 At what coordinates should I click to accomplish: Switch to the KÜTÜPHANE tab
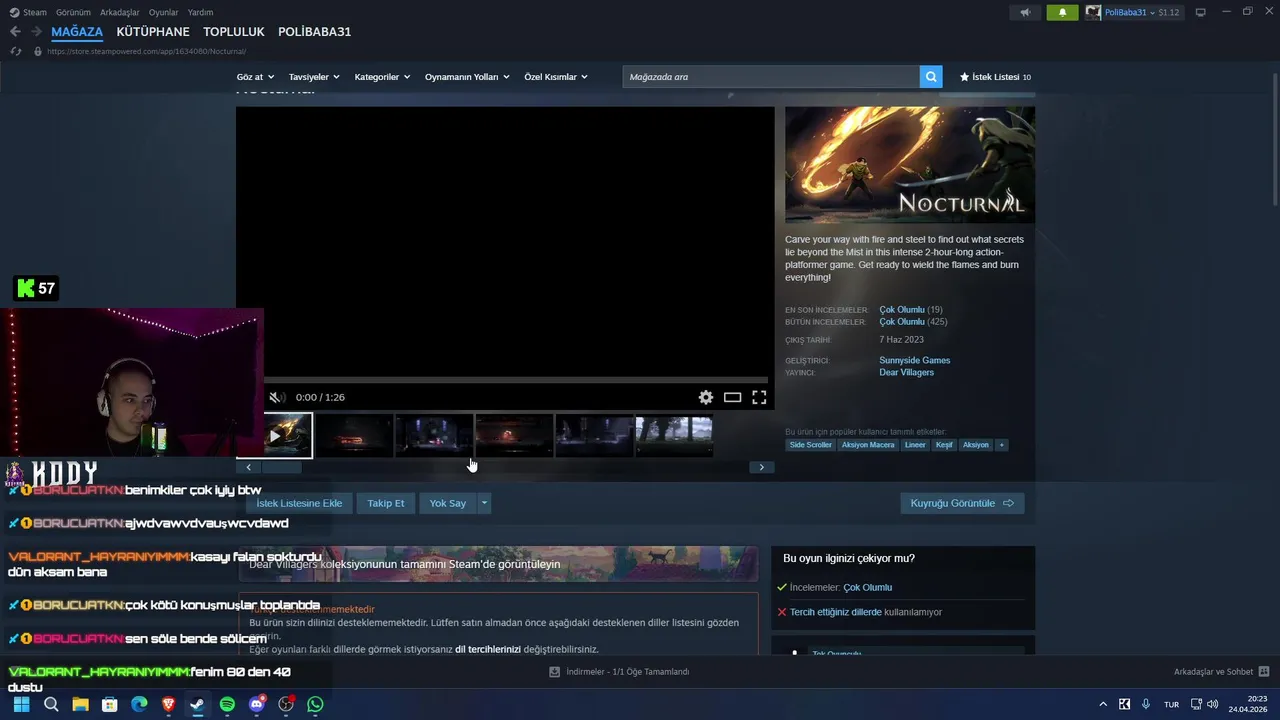pos(153,32)
